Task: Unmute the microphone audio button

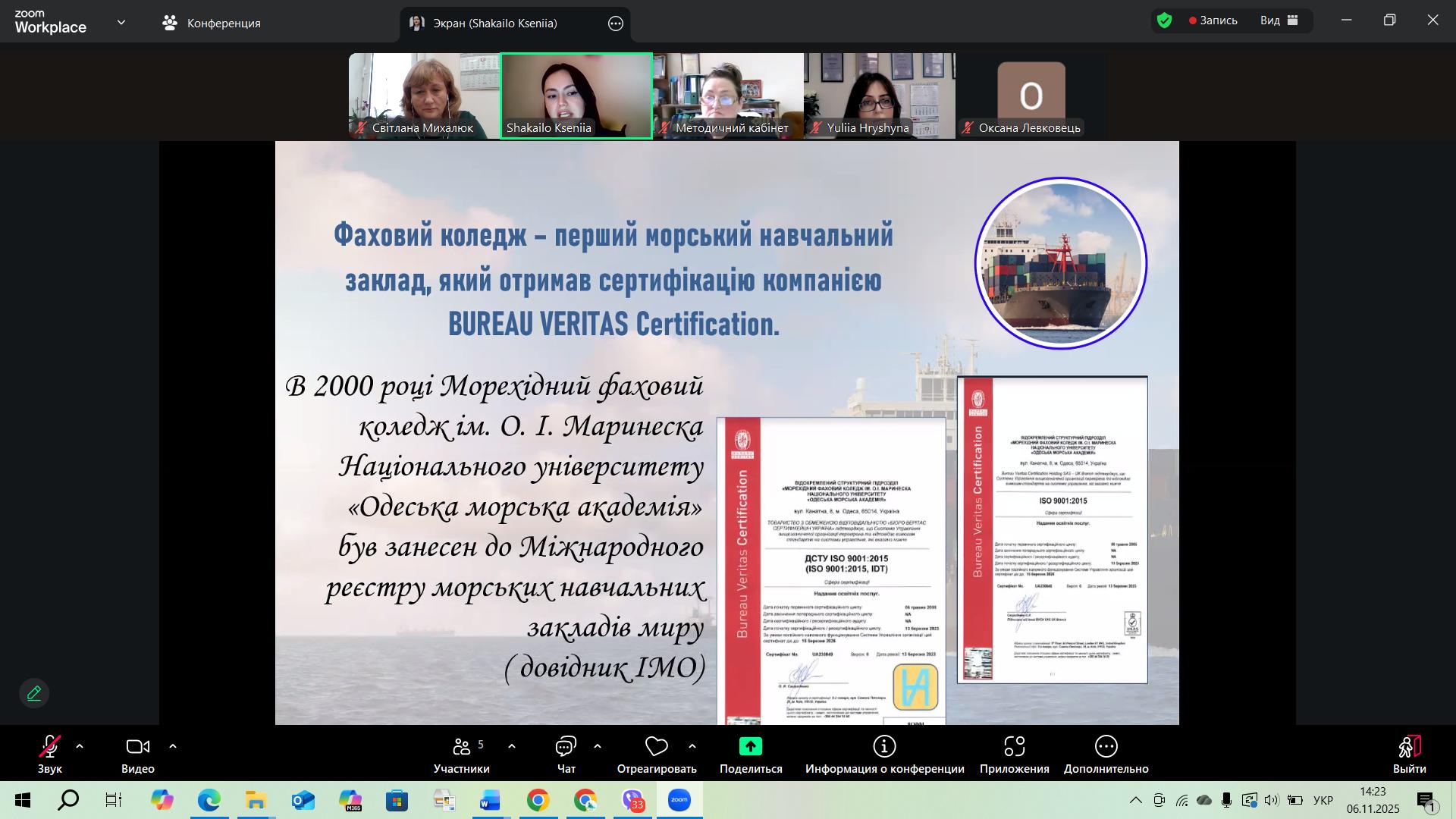Action: [x=50, y=747]
